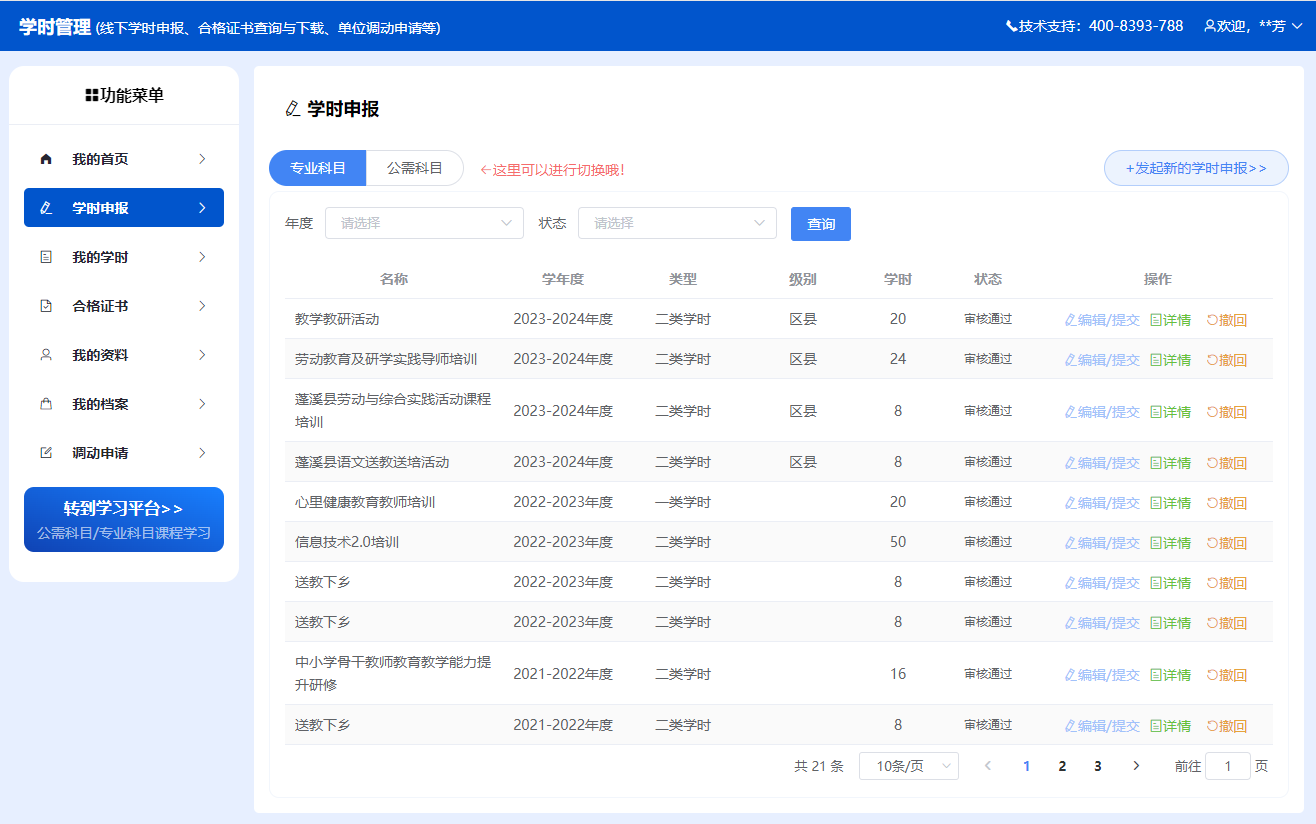
Task: Click the 前往 page number input
Action: [x=1228, y=766]
